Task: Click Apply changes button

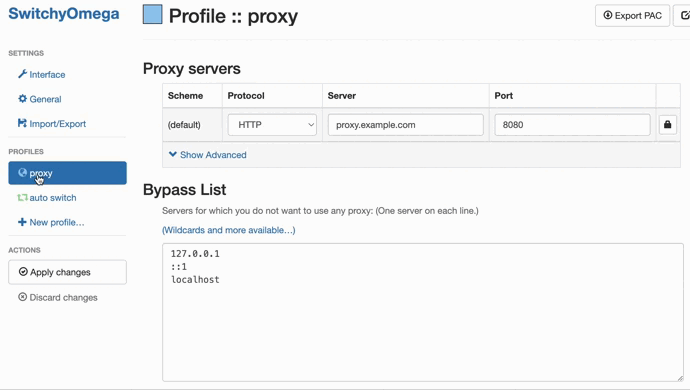Action: [x=67, y=272]
